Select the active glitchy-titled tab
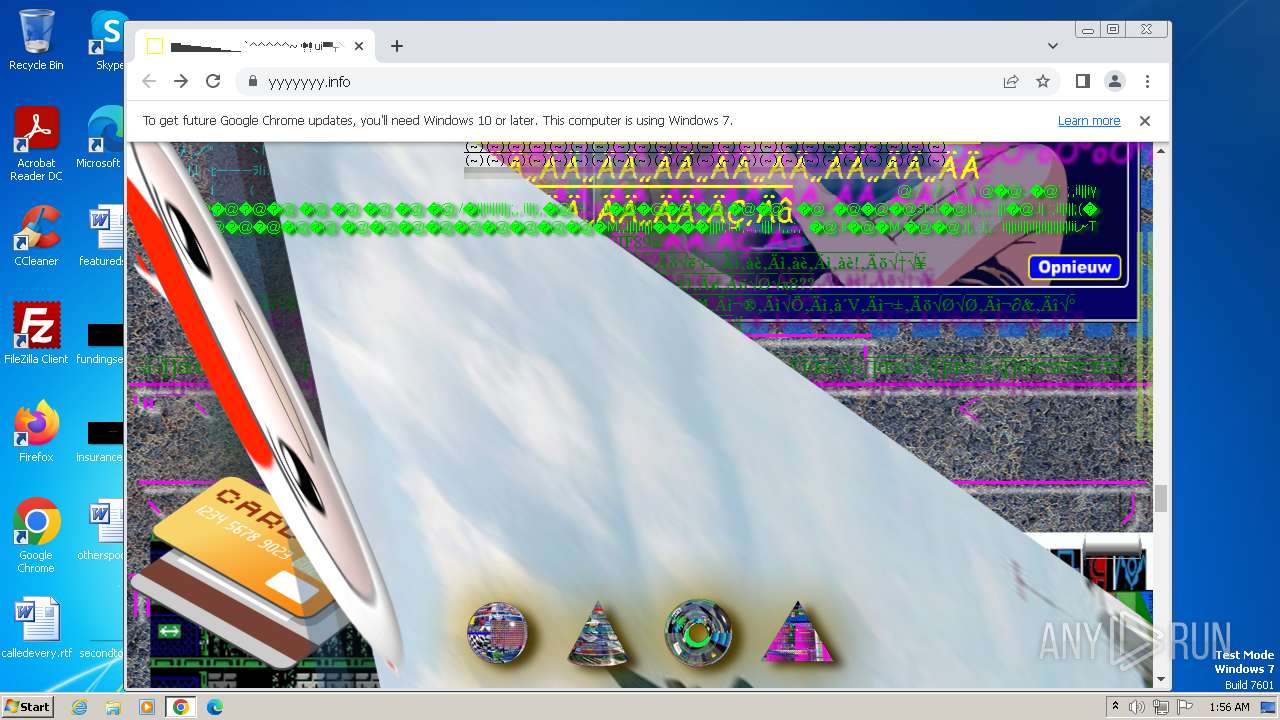The image size is (1280, 720). pyautogui.click(x=255, y=46)
